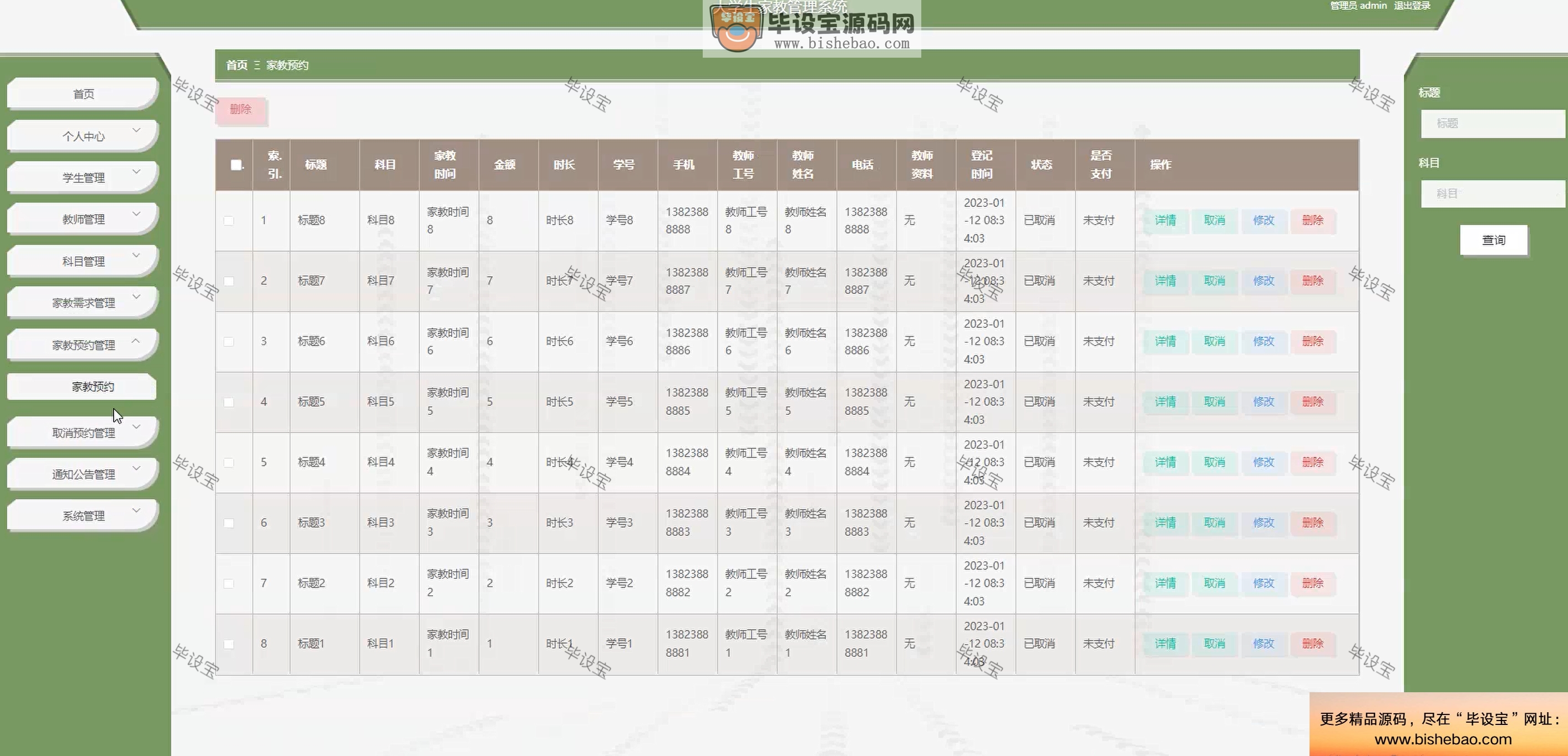Click 取消 for row 标题5
The height and width of the screenshot is (756, 1568).
point(1214,402)
